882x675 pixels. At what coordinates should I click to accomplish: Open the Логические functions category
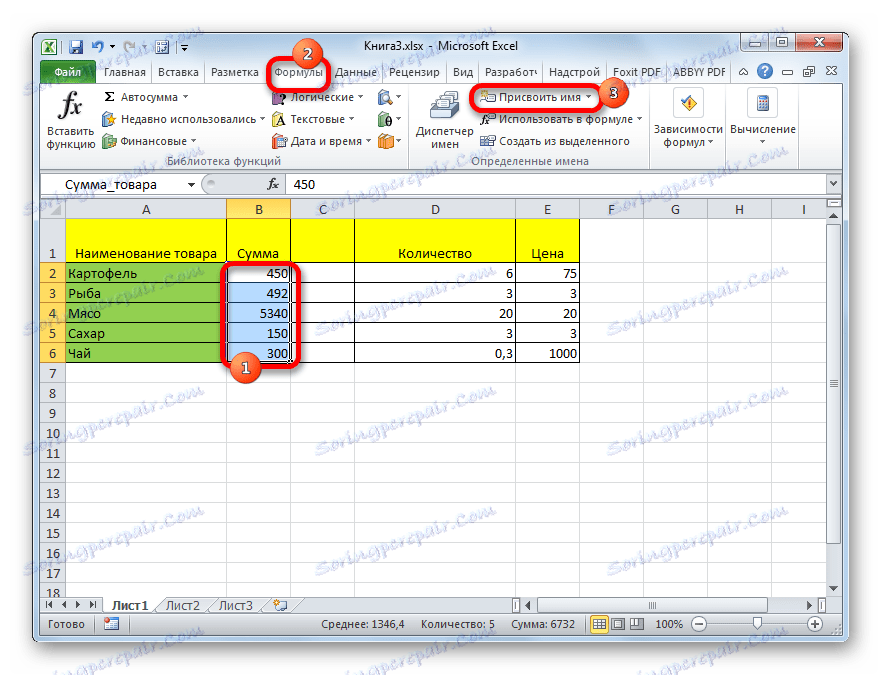point(320,96)
